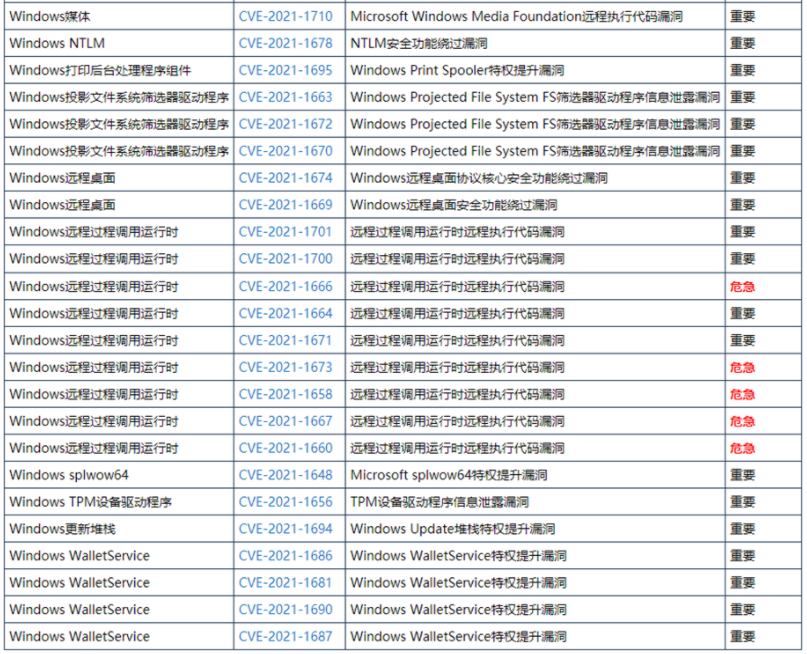Click 'Microsoft splwow64特权提升漏洞' text
807x654 pixels.
click(449, 475)
